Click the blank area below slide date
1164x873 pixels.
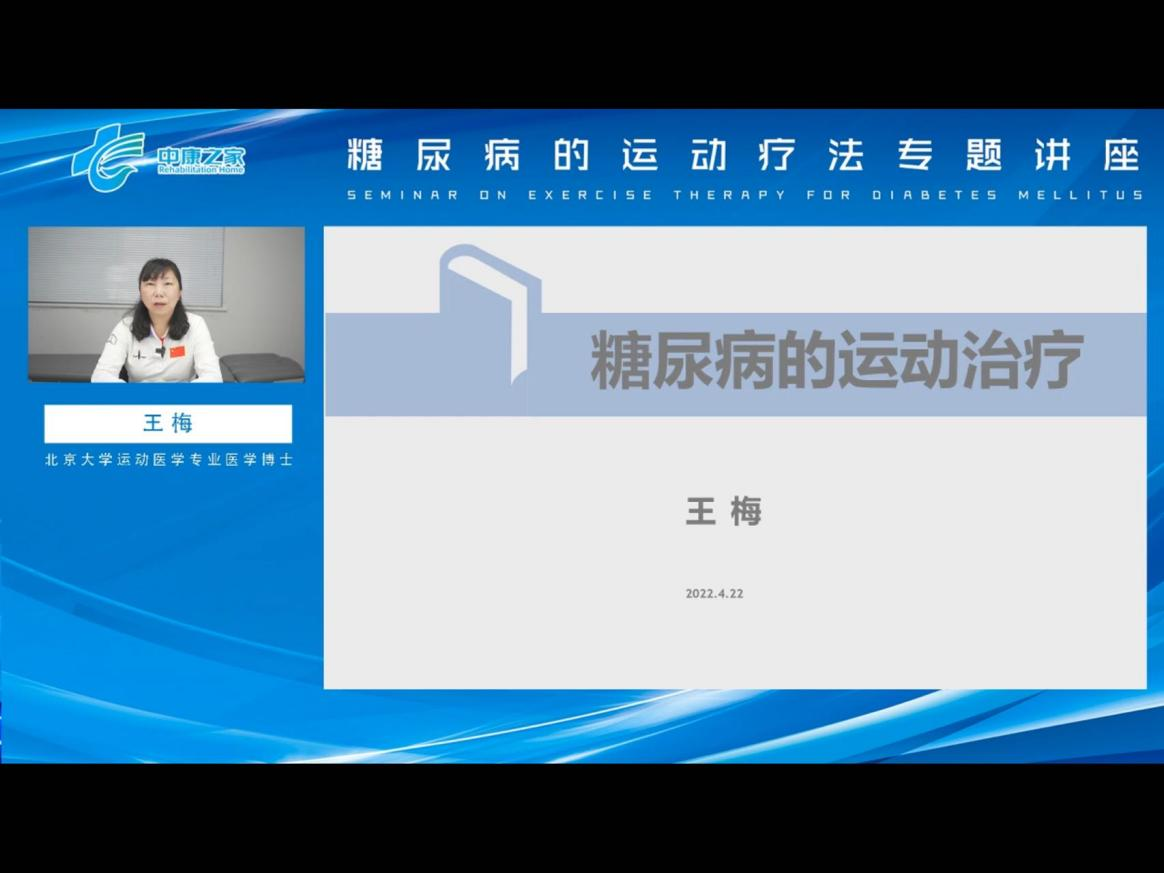pyautogui.click(x=734, y=645)
